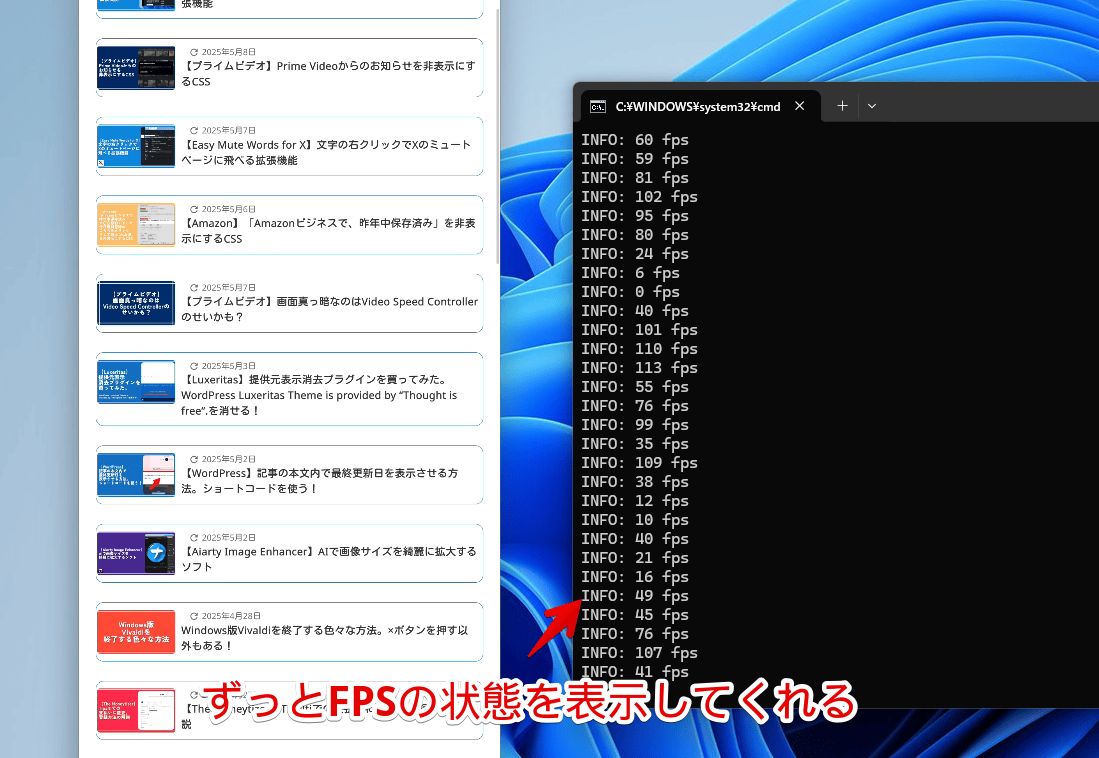Viewport: 1099px width, 758px height.
Task: Click the 'INFO: 107 fps' terminal line
Action: coord(639,653)
